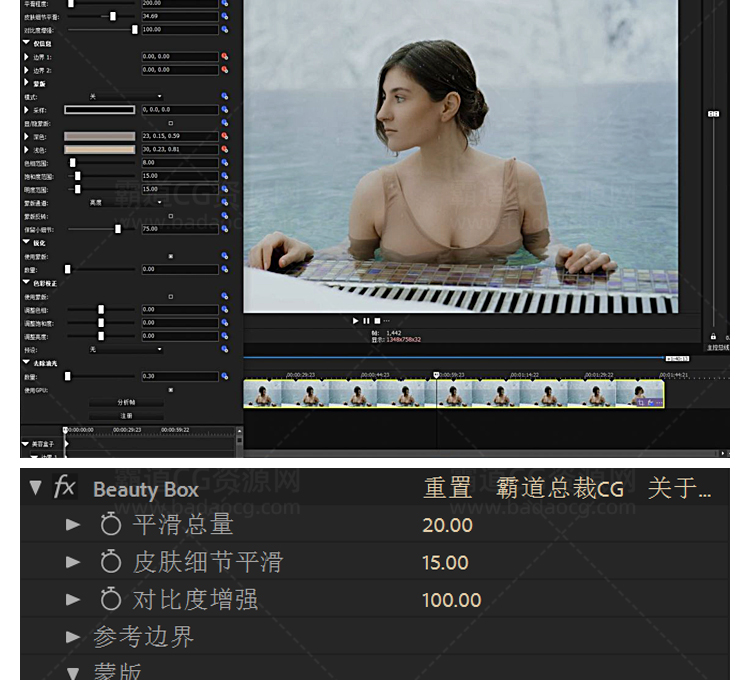Viewport: 750px width, 680px height.
Task: Click the stop button under preview
Action: pos(377,321)
